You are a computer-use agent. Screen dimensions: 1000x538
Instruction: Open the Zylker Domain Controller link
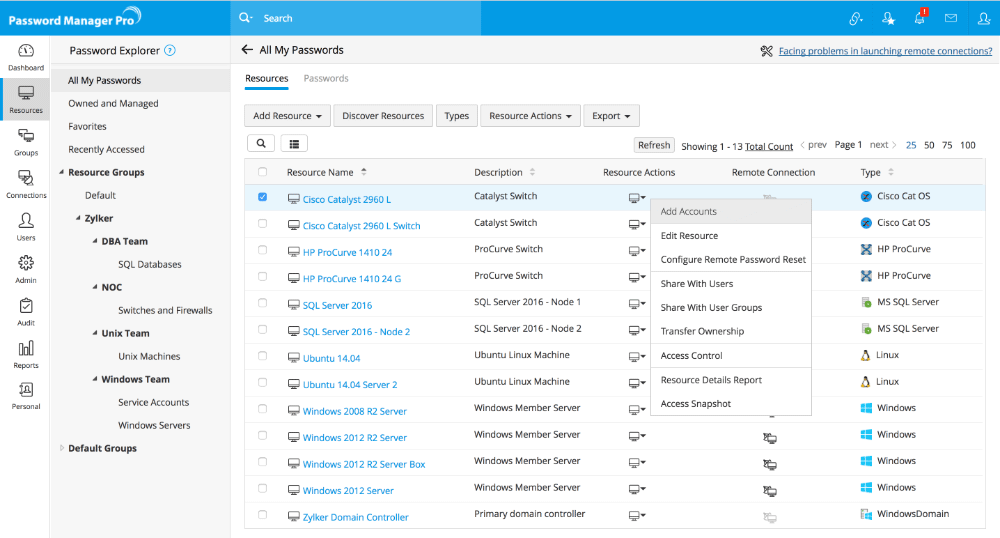[355, 517]
